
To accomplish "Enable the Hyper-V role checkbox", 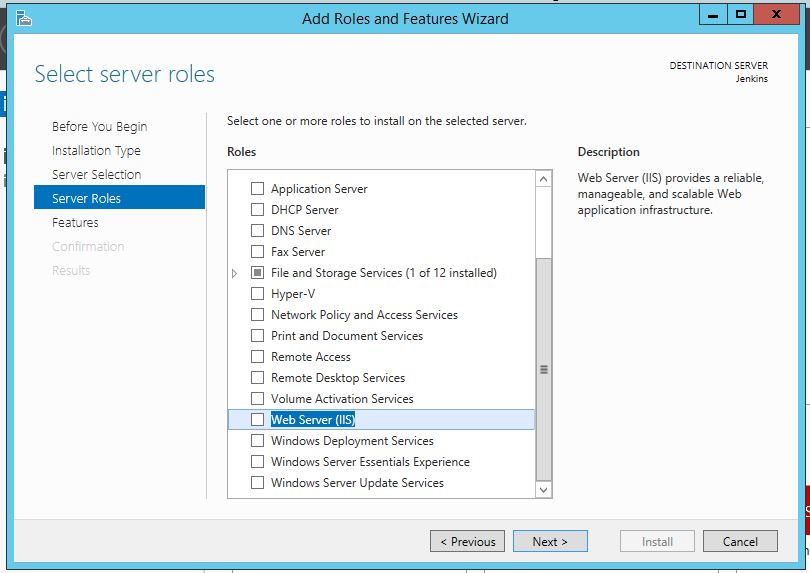I will click(x=258, y=294).
